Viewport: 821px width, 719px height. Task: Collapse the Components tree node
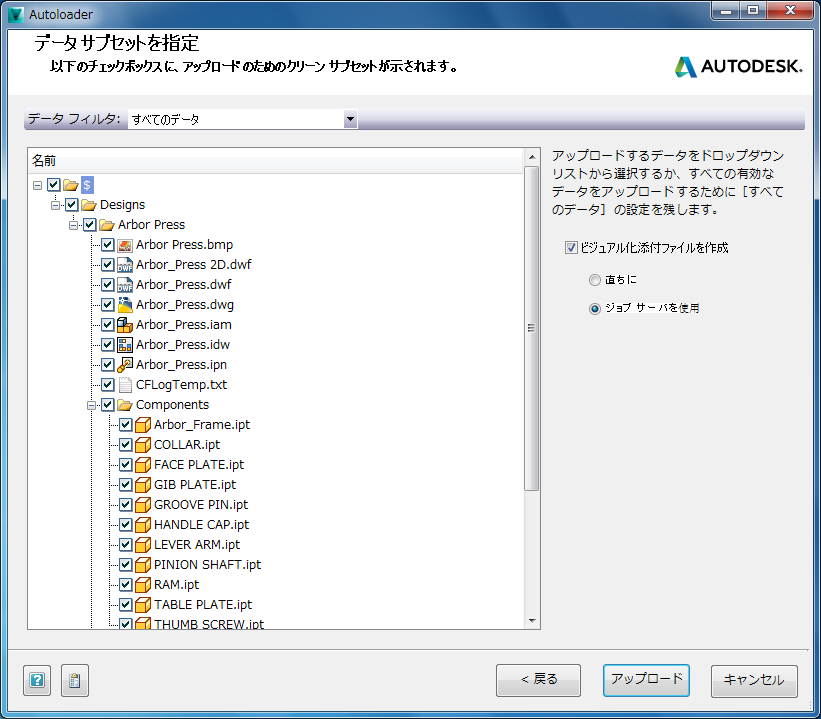tap(92, 405)
